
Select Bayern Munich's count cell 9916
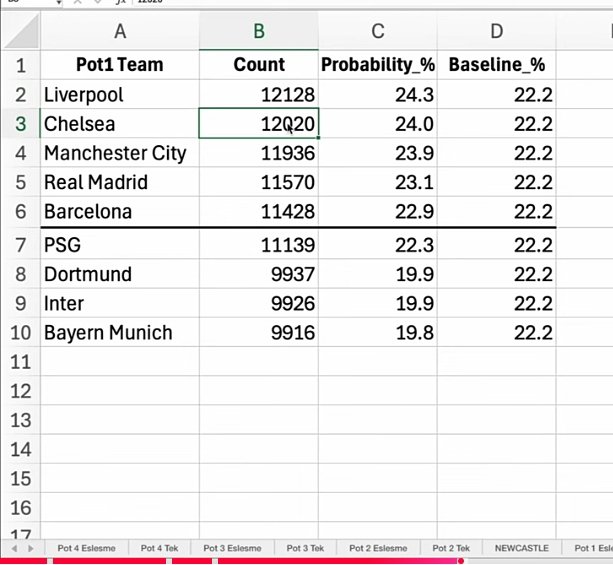coord(259,333)
